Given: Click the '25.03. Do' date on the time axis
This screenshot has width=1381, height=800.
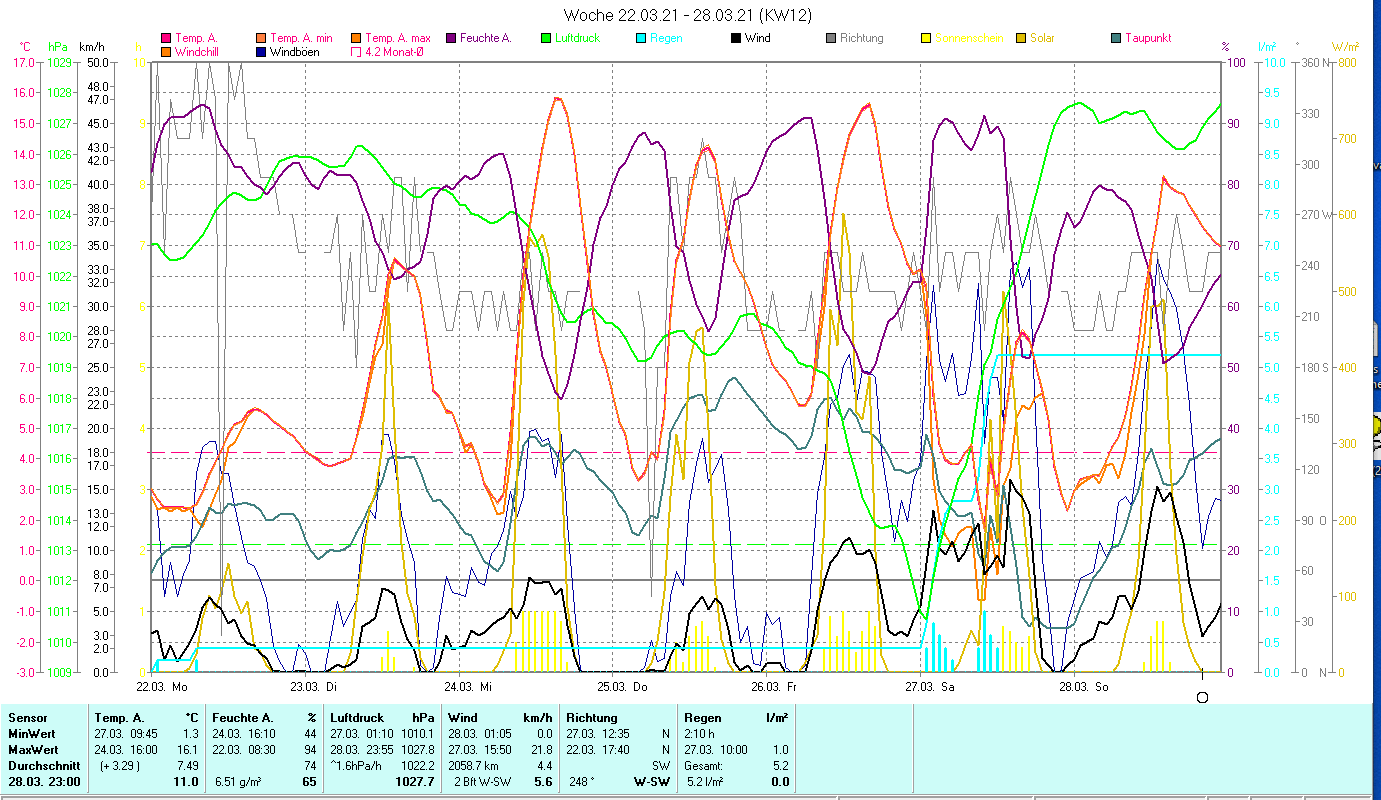Looking at the screenshot, I should point(622,687).
